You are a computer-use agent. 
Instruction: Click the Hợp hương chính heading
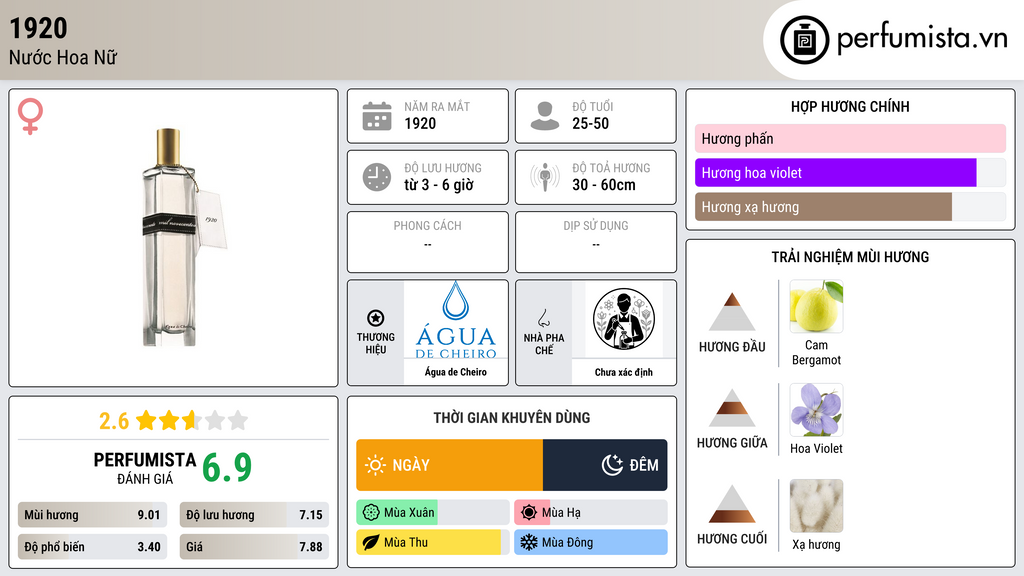pos(850,106)
